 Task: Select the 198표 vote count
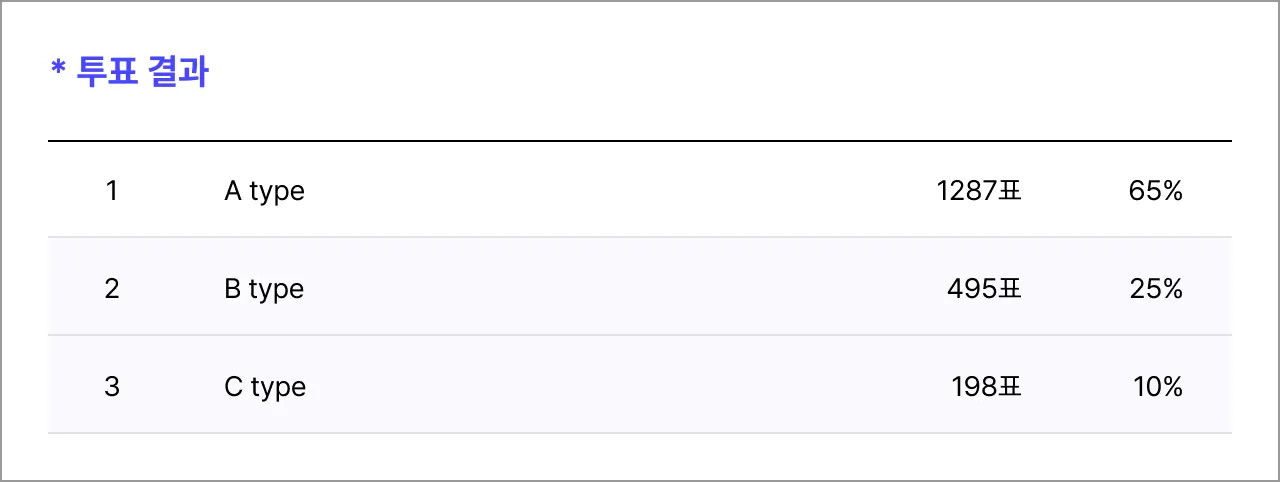coord(986,386)
